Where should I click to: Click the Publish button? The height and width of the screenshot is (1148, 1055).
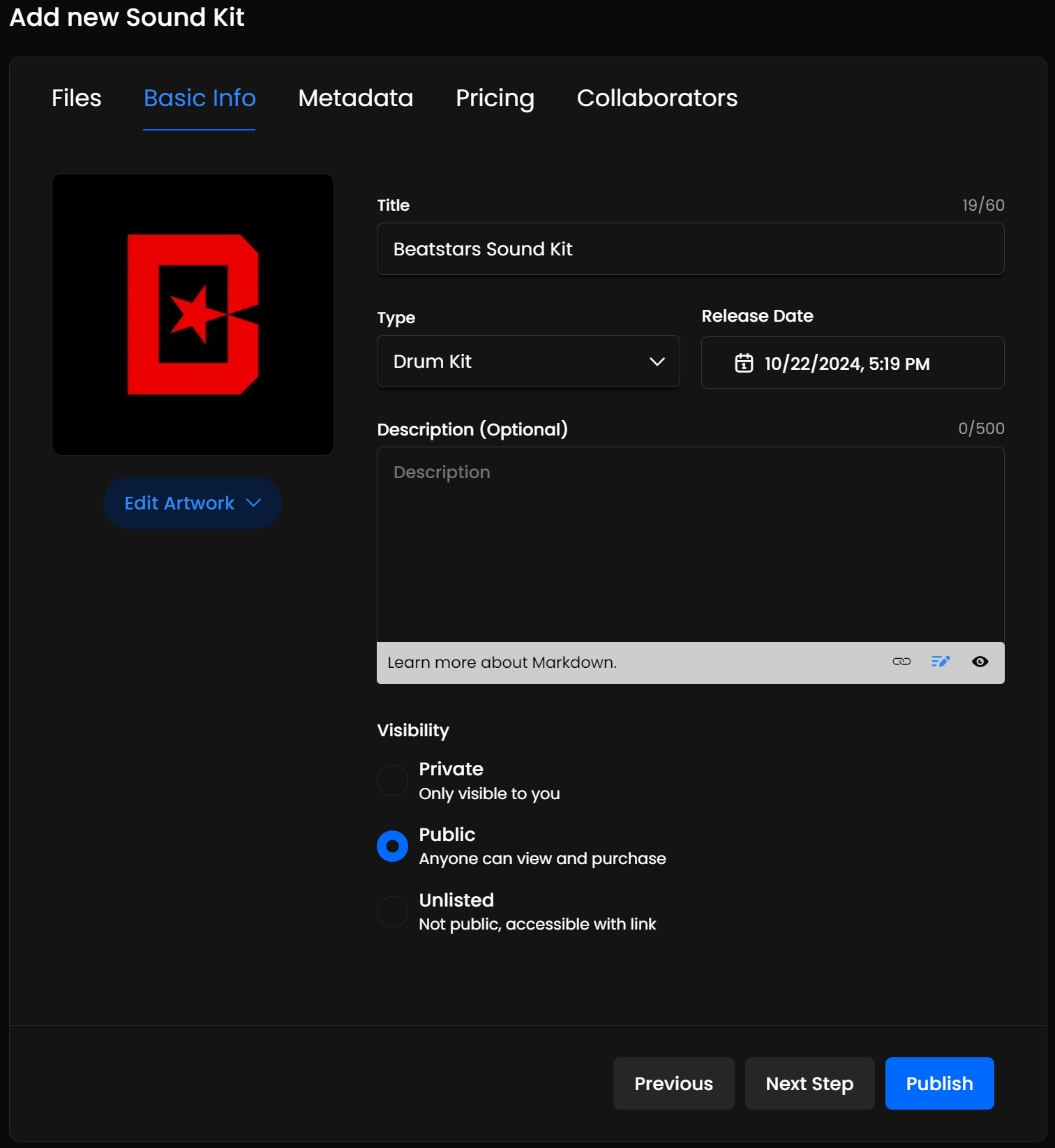pyautogui.click(x=939, y=1083)
